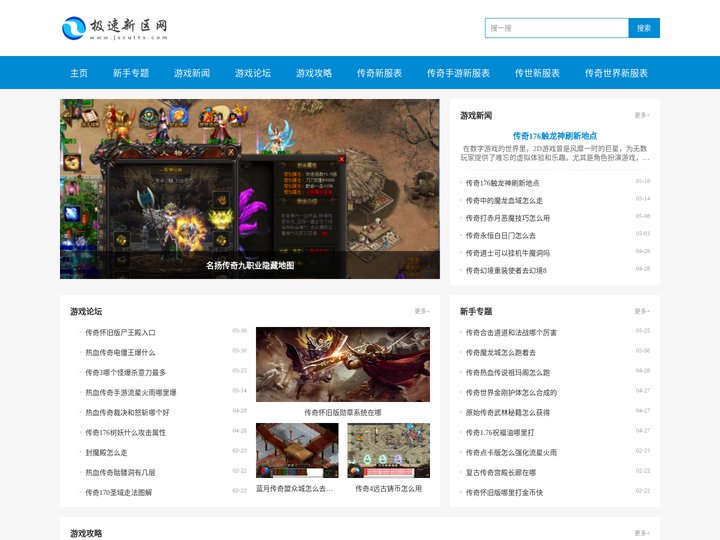The image size is (720, 540).
Task: Open the blue headline 传奇176触龙神刷新地点
Action: click(x=555, y=136)
